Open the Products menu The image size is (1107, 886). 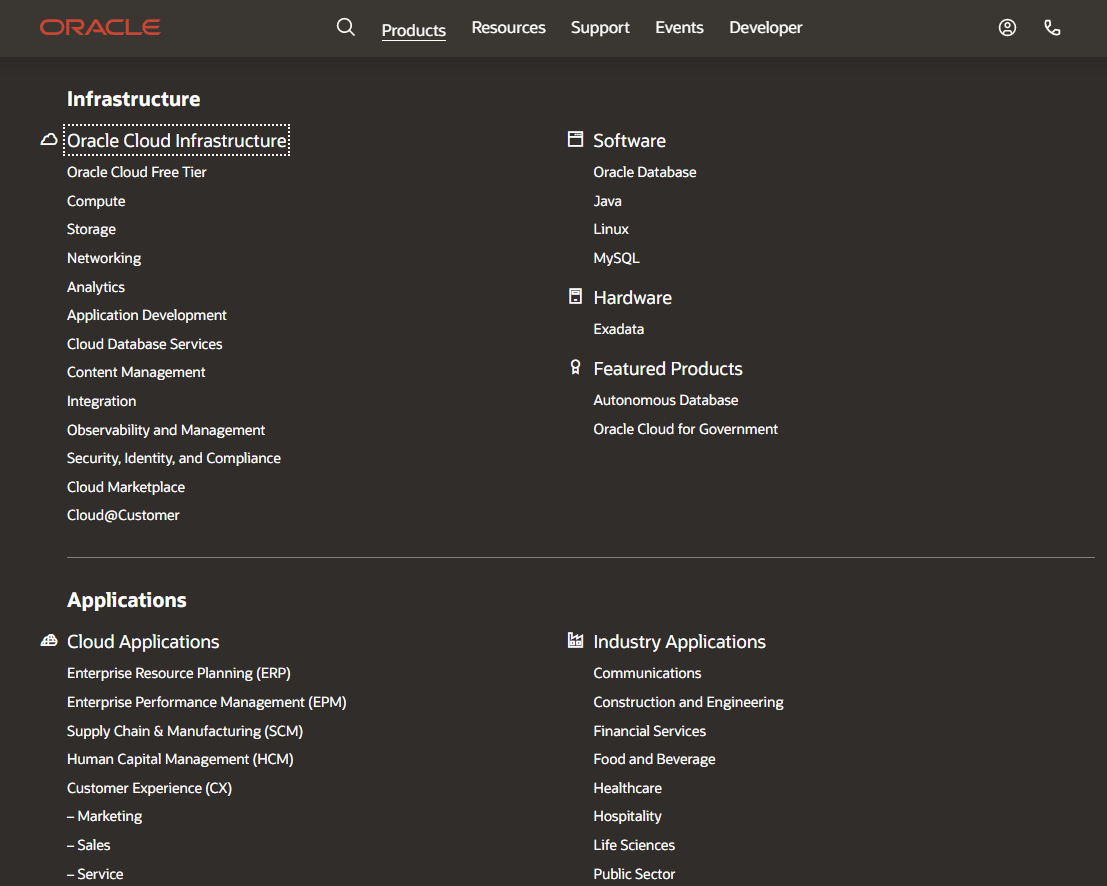[414, 30]
